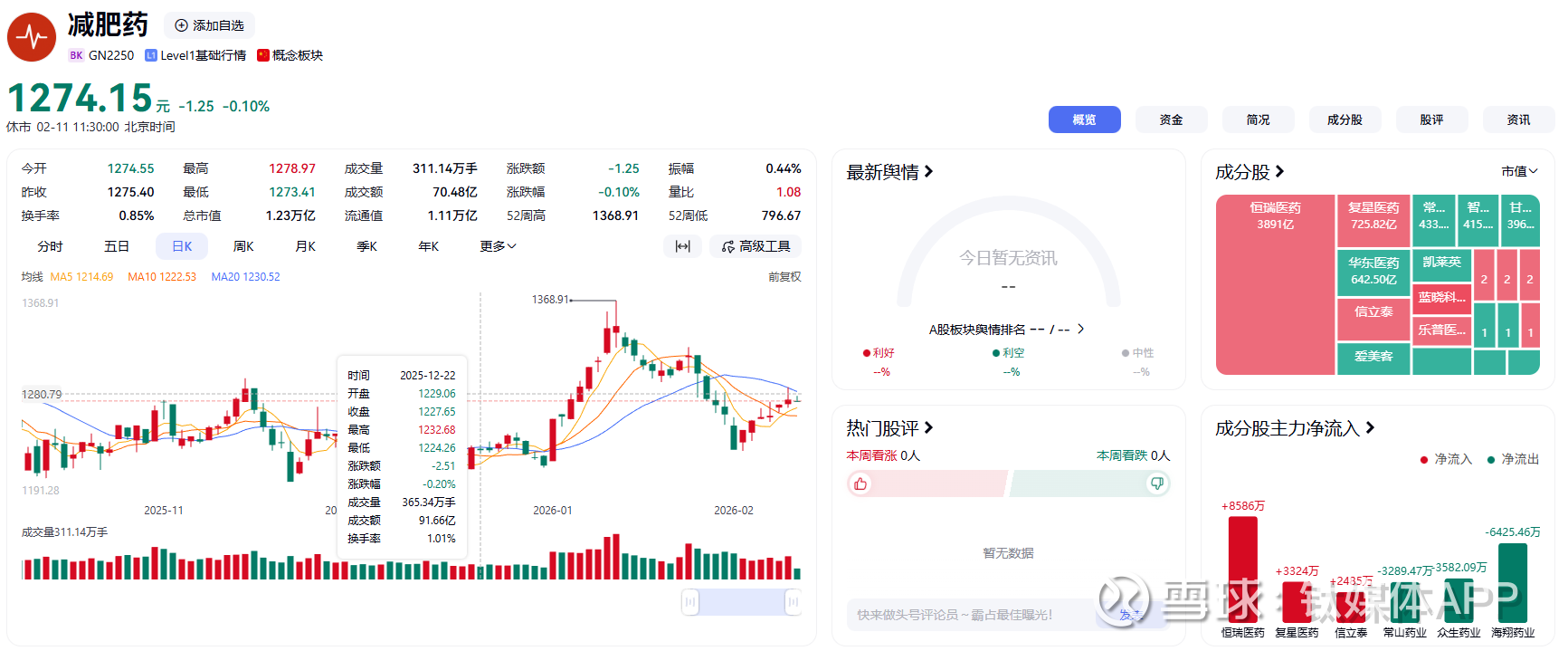Open the 高级工具 advanced tools icon
The height and width of the screenshot is (651, 1568).
tap(728, 246)
